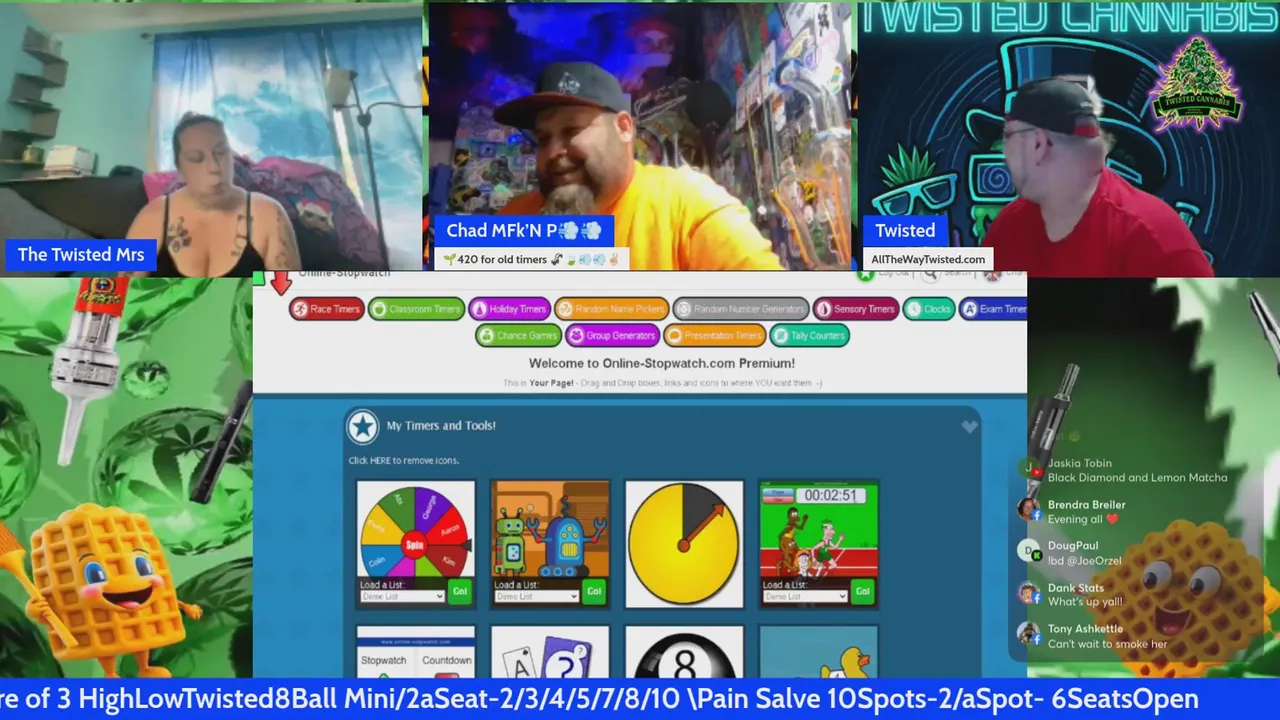Open the Random Number Generators category
The image size is (1280, 720).
tap(740, 309)
